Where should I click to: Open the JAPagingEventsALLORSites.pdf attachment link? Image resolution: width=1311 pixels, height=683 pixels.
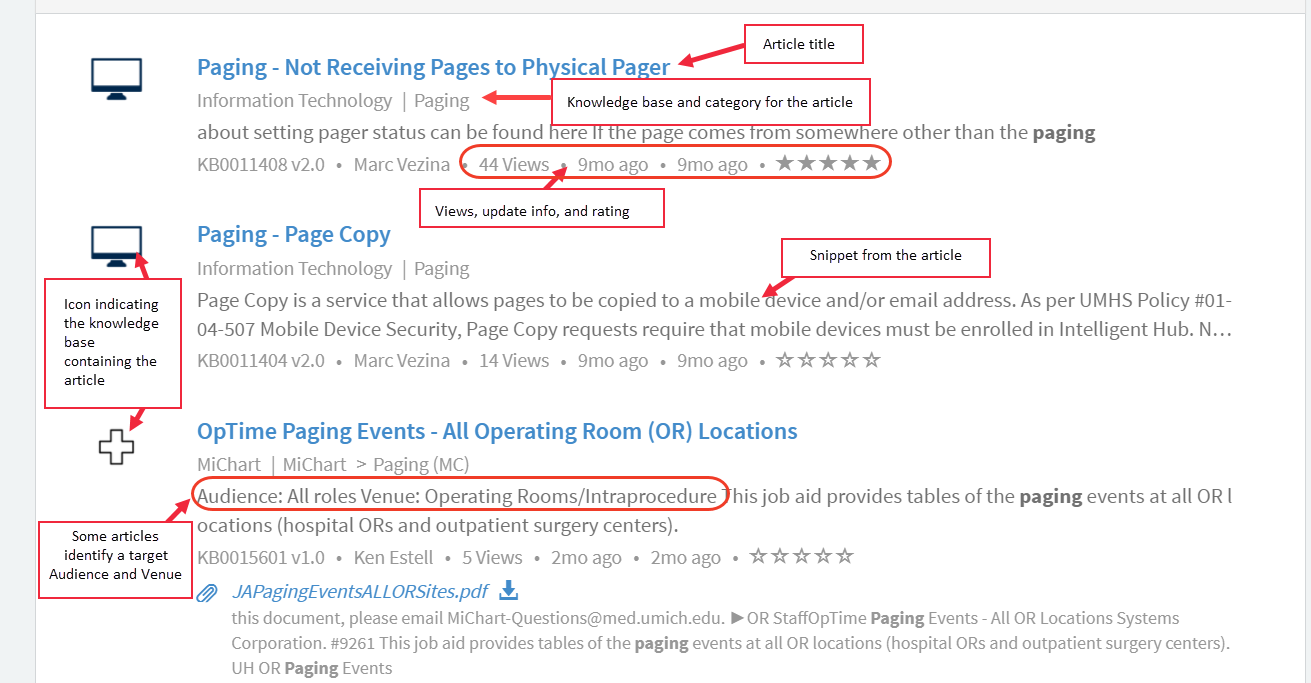[360, 592]
